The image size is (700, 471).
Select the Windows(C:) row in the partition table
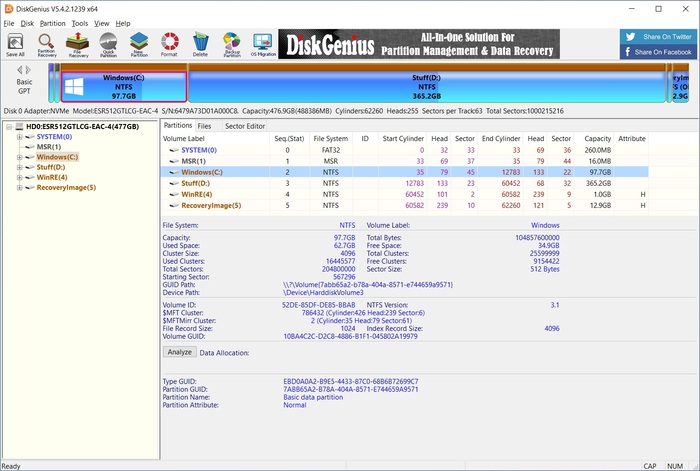404,172
